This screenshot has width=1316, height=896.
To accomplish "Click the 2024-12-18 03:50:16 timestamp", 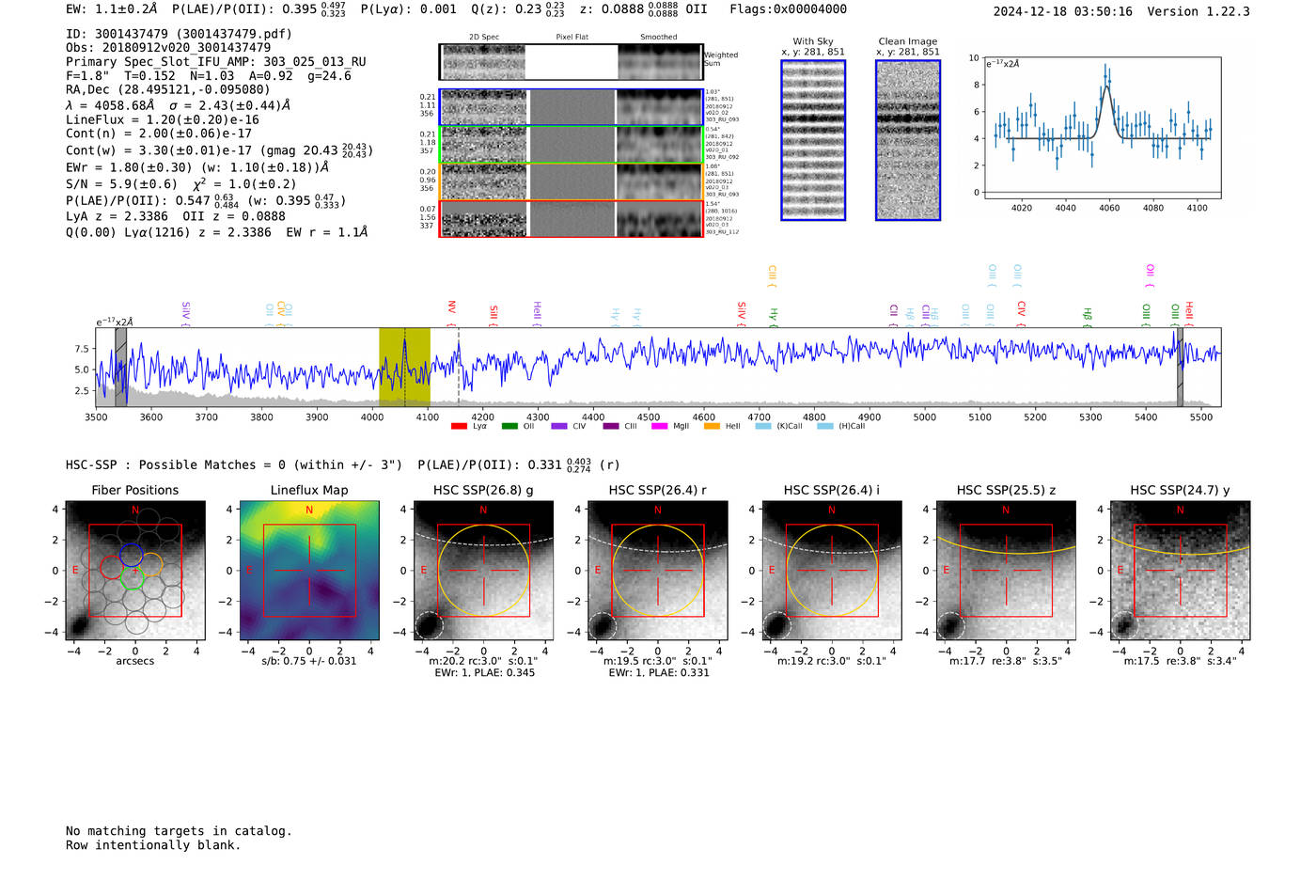I will click(1063, 12).
